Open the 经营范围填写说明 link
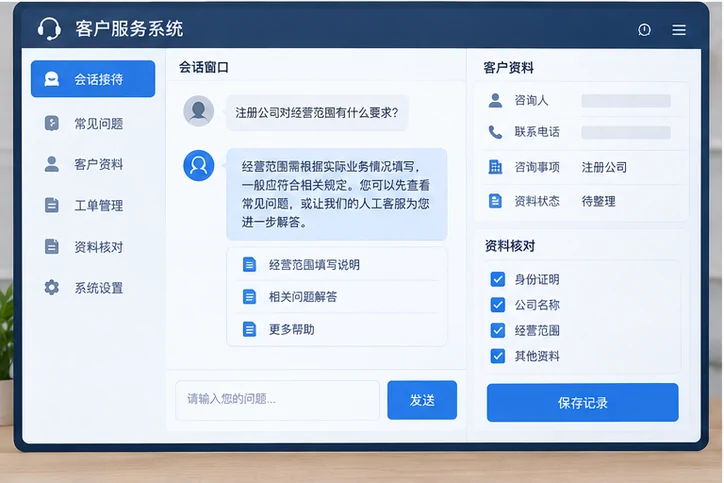The height and width of the screenshot is (483, 724). coord(314,265)
